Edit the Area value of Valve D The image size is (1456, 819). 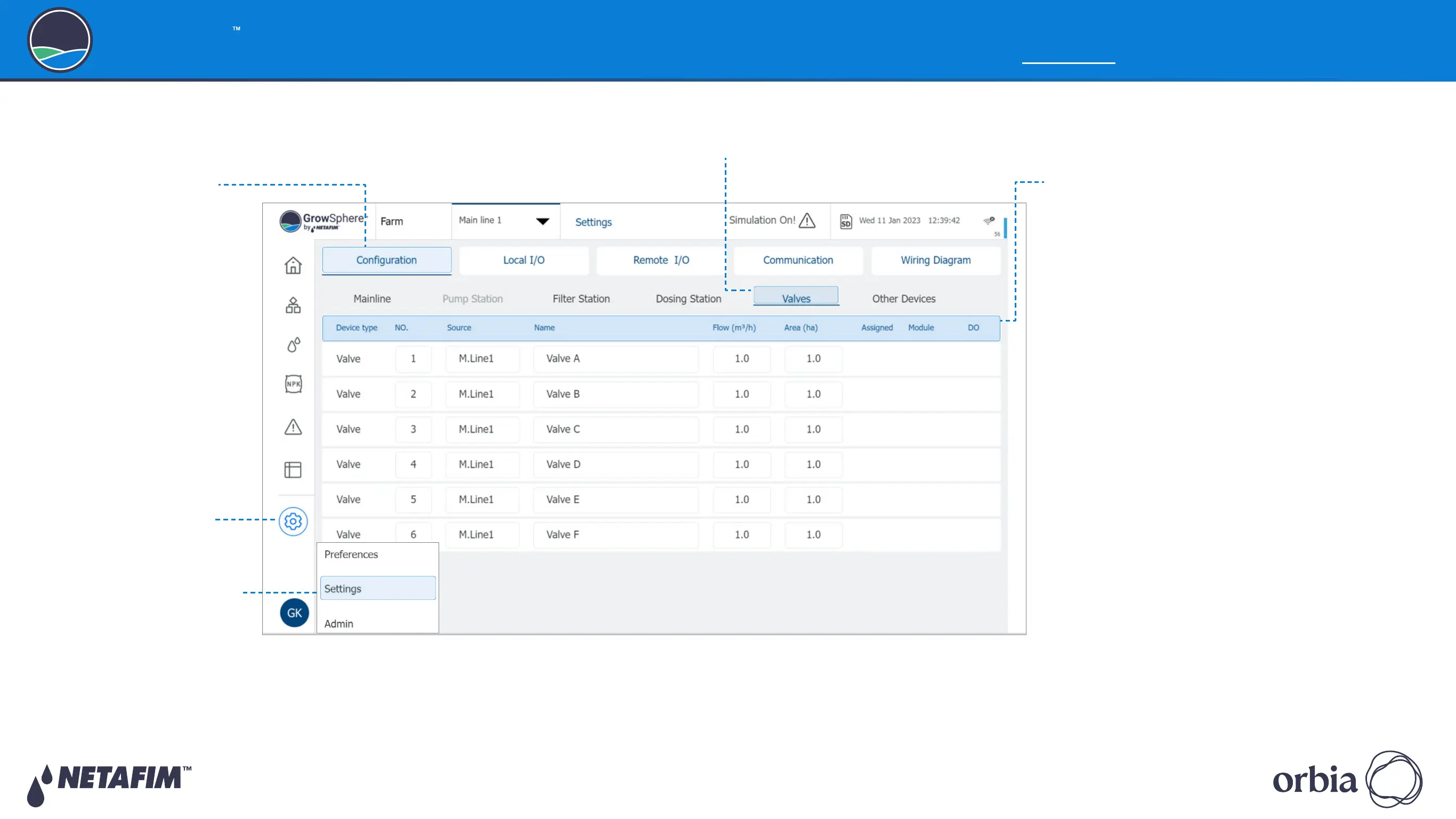coord(813,464)
